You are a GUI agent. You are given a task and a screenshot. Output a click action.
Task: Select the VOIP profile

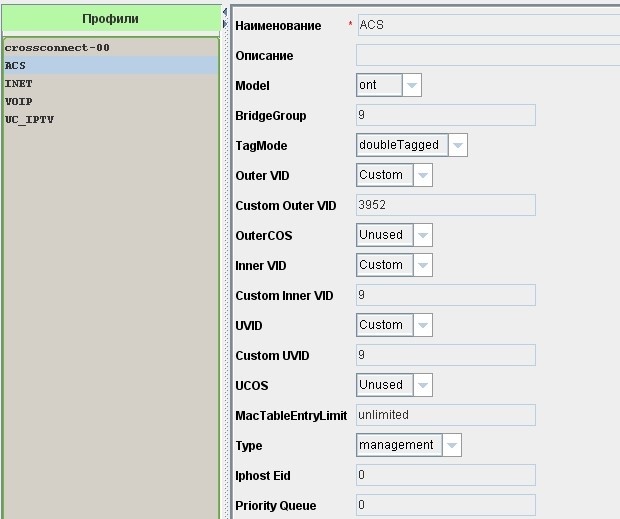coord(19,102)
